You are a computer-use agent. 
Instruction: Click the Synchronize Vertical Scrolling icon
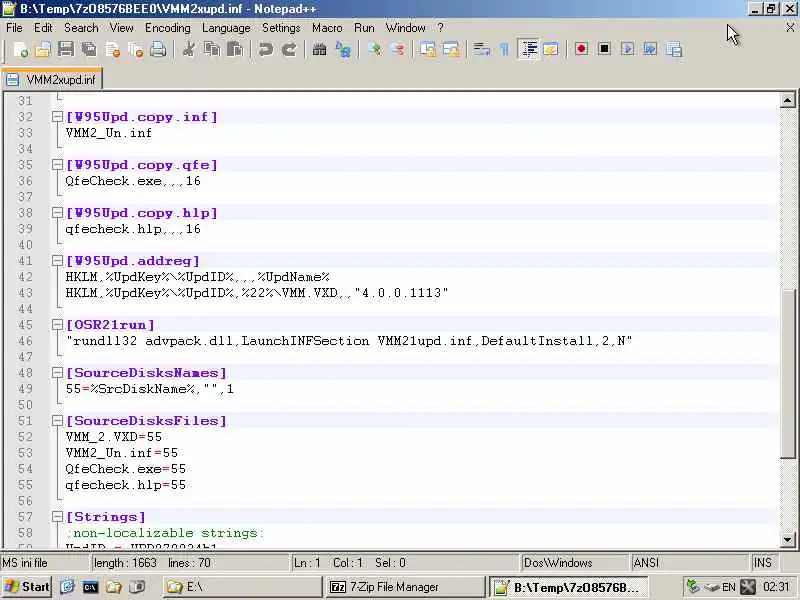428,49
